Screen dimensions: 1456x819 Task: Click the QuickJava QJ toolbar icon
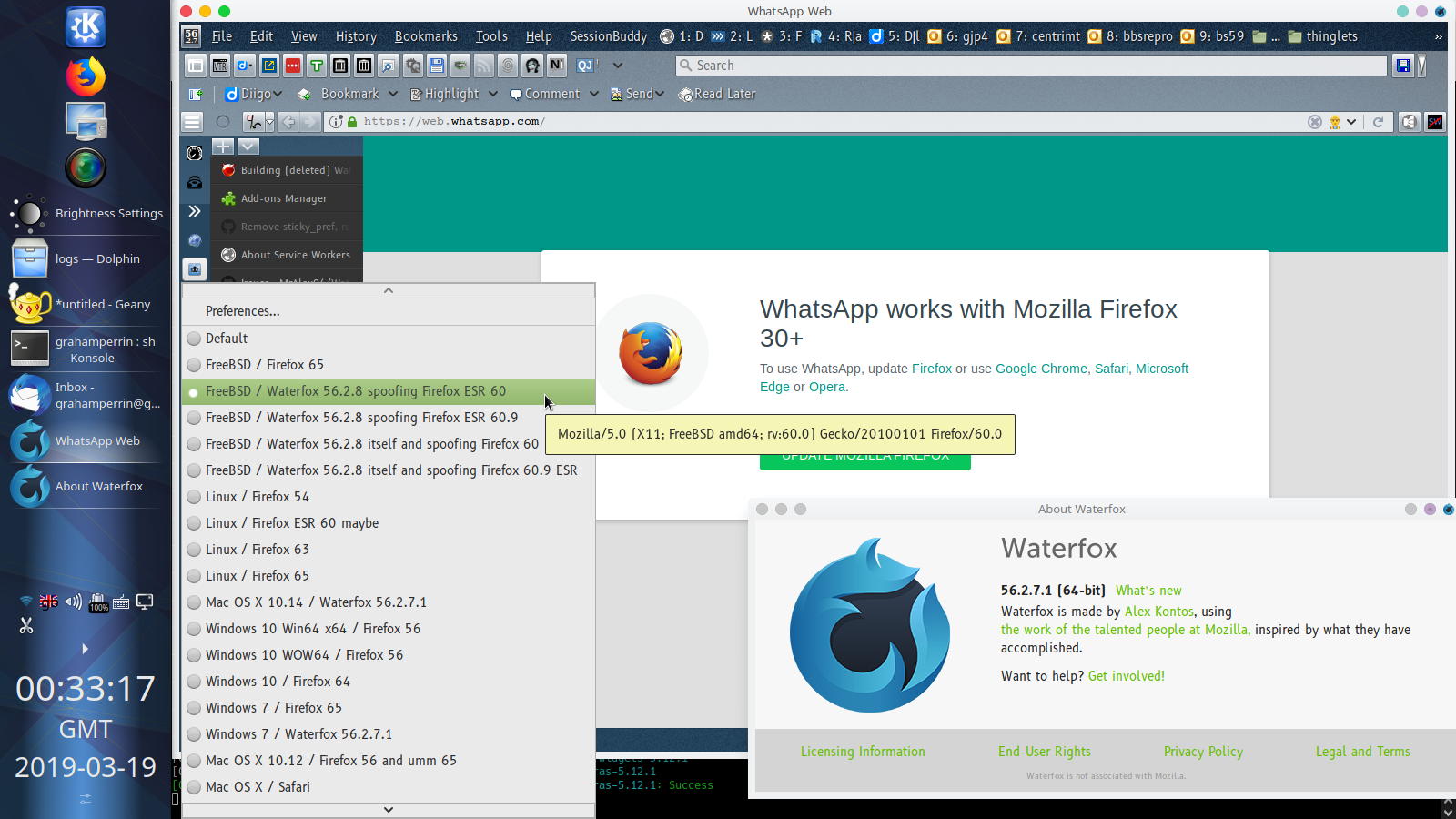click(x=585, y=65)
